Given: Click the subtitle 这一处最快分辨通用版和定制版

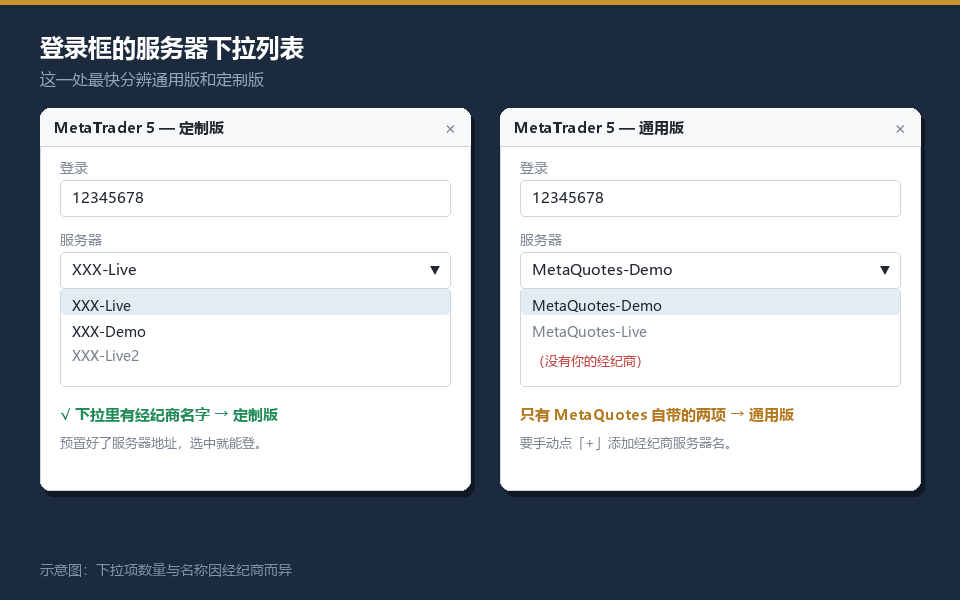Looking at the screenshot, I should pyautogui.click(x=152, y=80).
